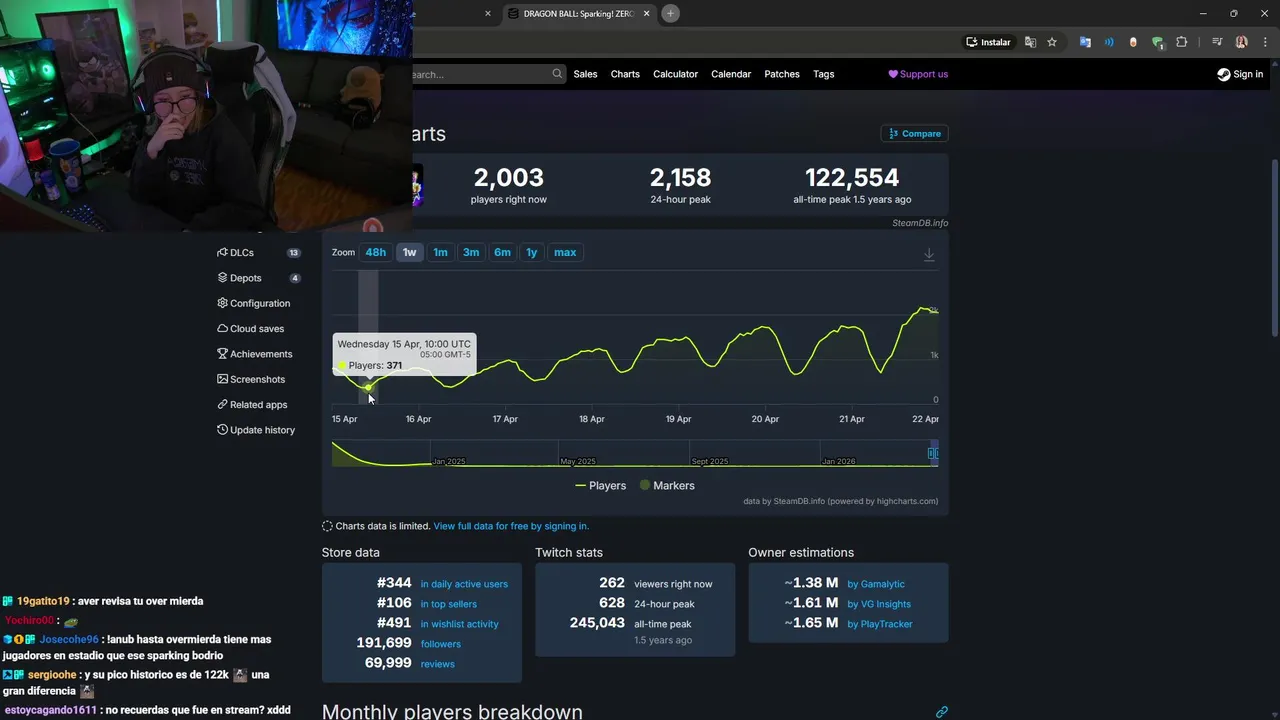Image resolution: width=1280 pixels, height=720 pixels.
Task: Click the green extension icon with badge
Action: pyautogui.click(x=1158, y=42)
